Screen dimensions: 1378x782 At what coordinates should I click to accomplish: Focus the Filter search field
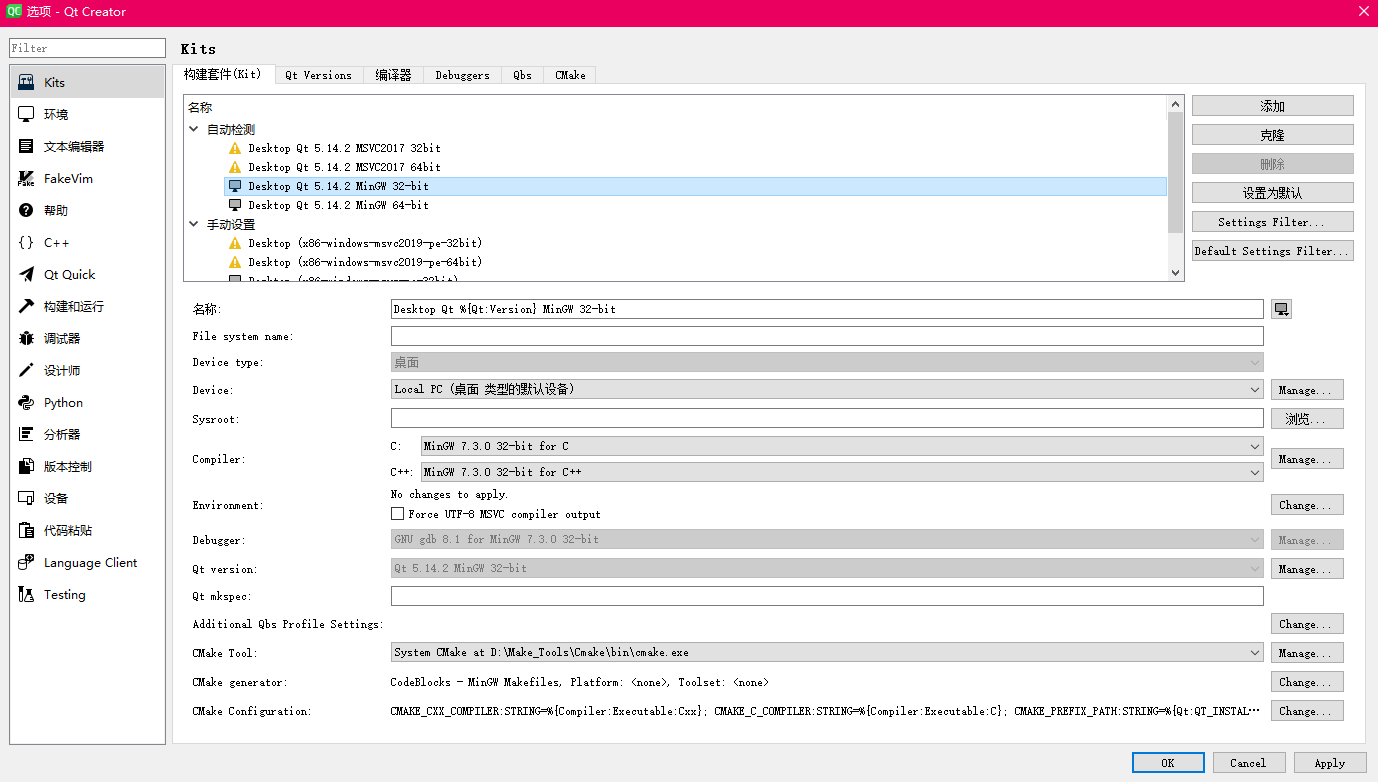coord(87,48)
